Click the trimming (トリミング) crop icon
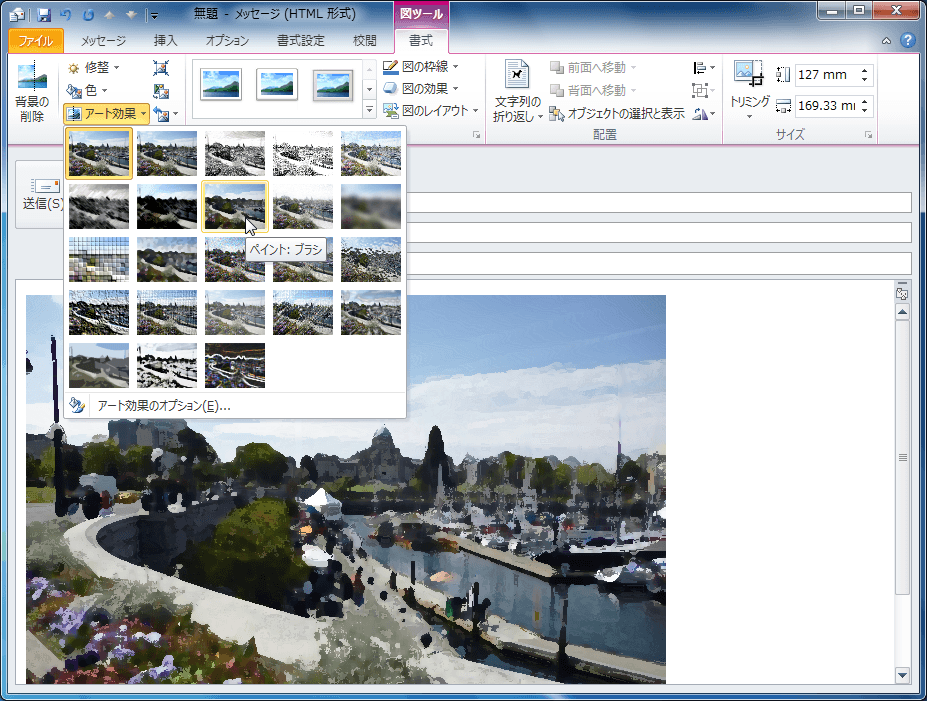The image size is (927, 701). (748, 74)
